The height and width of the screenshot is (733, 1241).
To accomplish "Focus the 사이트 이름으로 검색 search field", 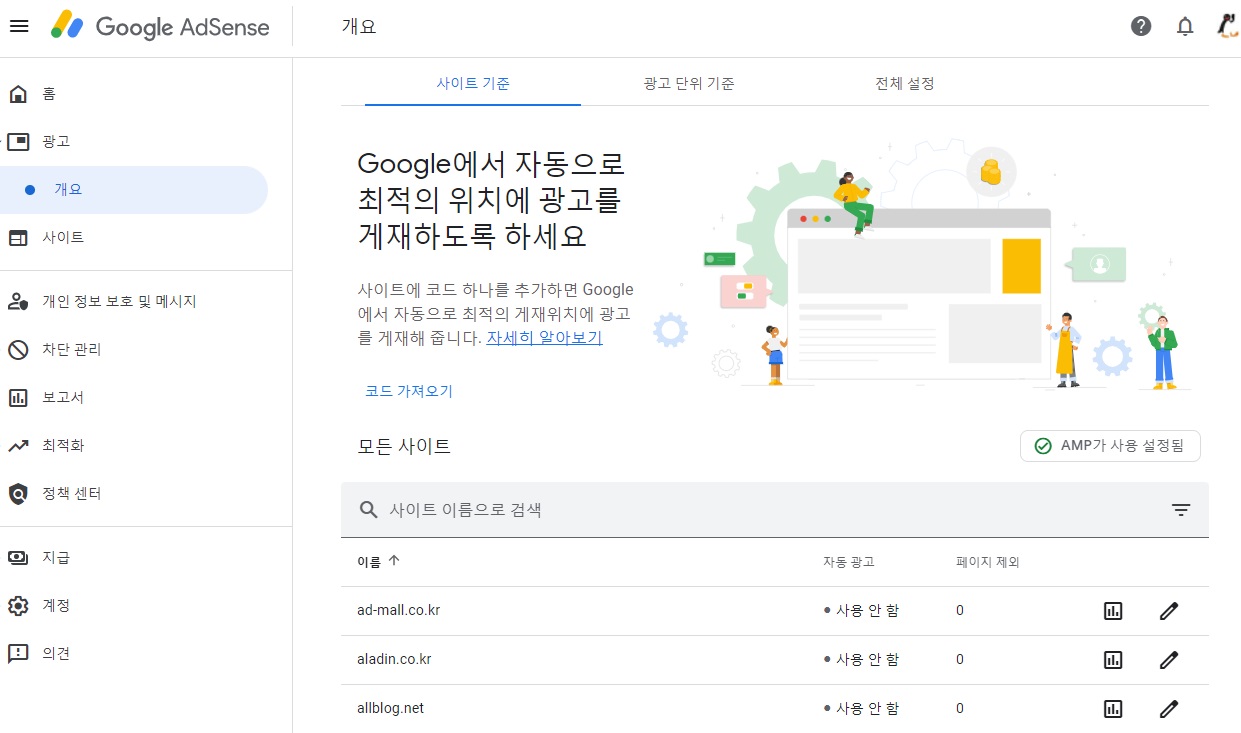I will coord(775,510).
